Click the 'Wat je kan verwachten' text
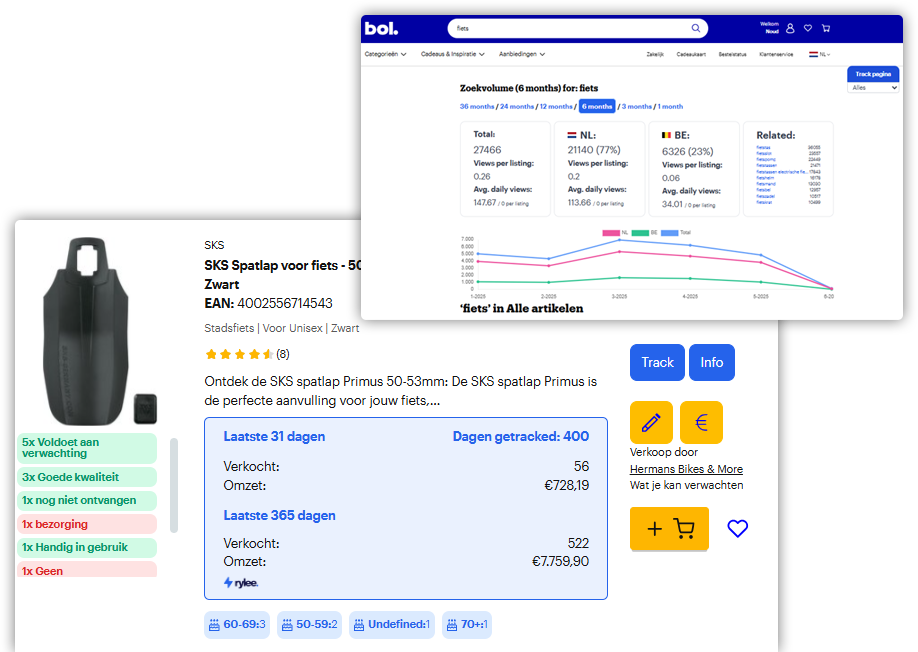 [687, 485]
